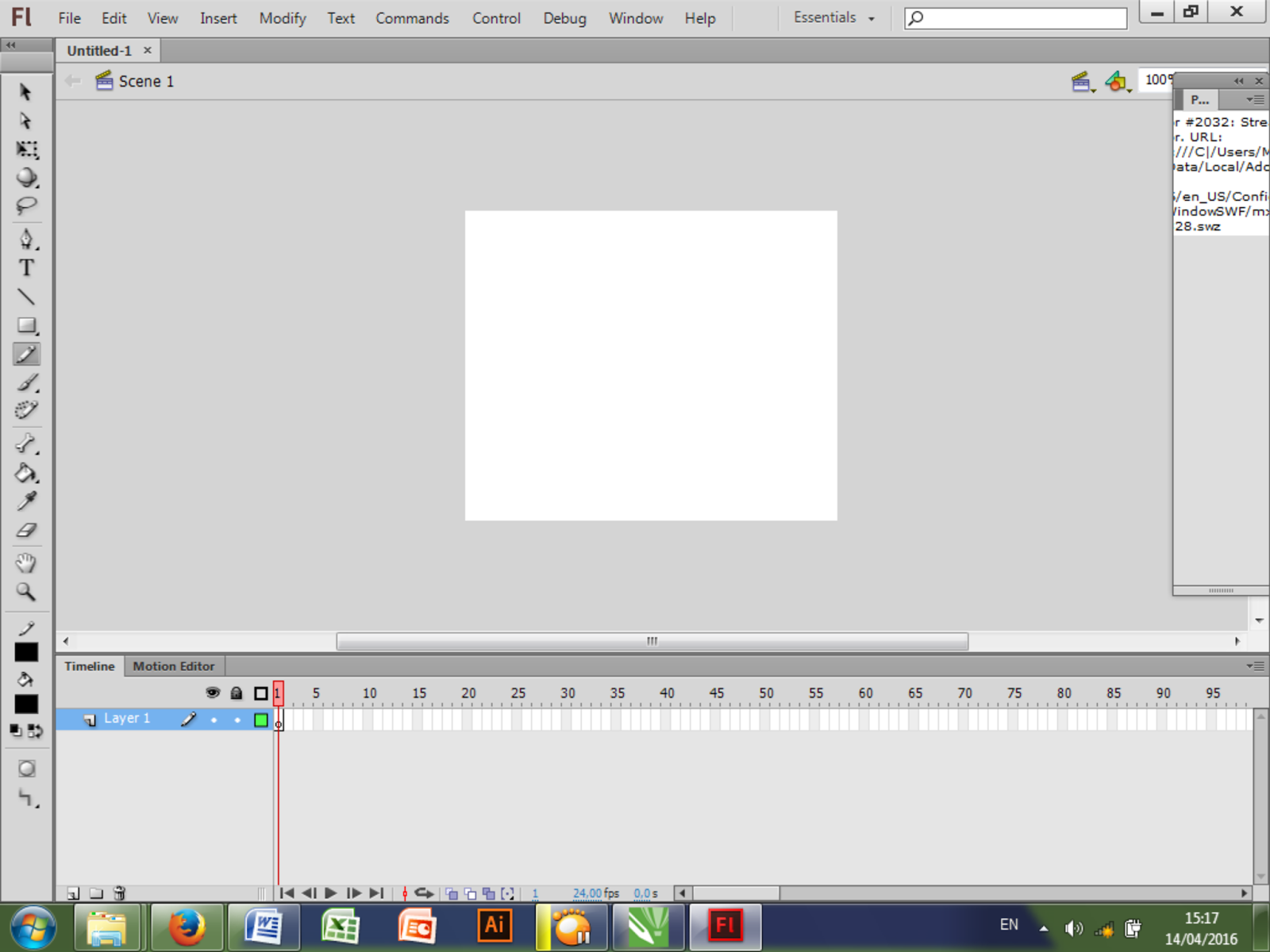Select the Pen tool
1270x952 pixels.
point(26,239)
